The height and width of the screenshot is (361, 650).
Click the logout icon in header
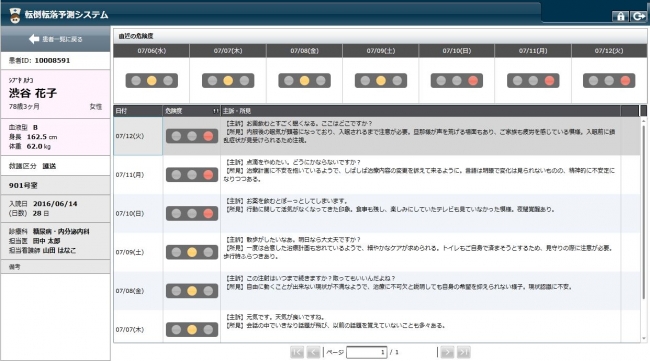[x=638, y=16]
